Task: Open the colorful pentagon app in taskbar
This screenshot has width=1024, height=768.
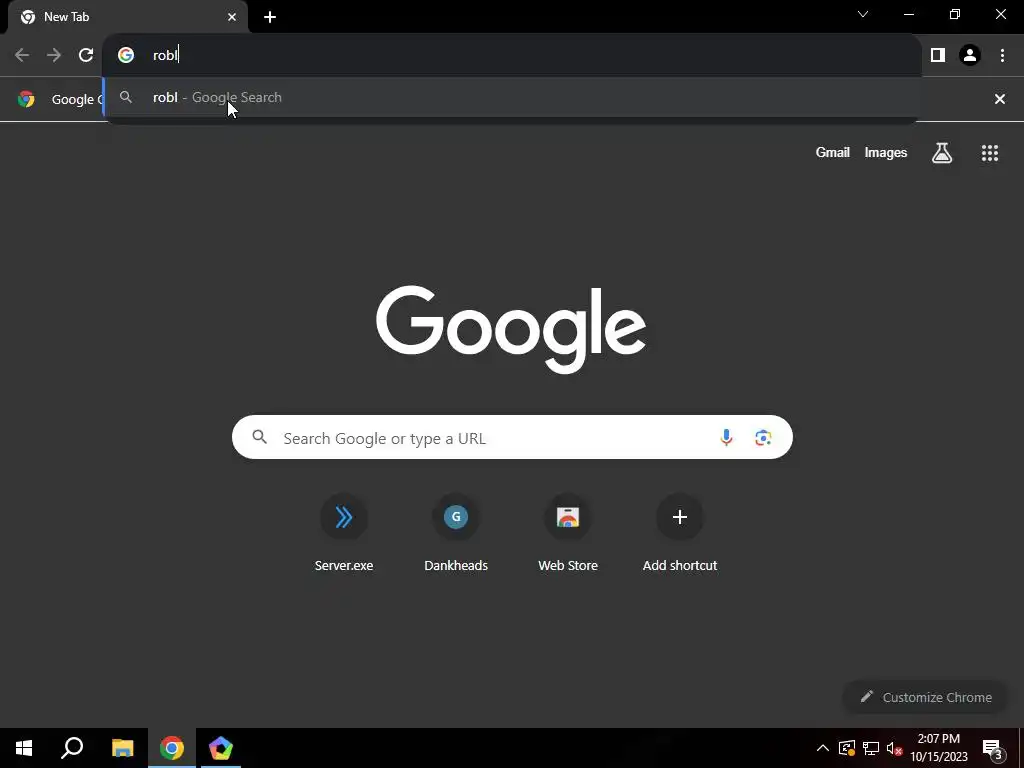Action: [221, 748]
